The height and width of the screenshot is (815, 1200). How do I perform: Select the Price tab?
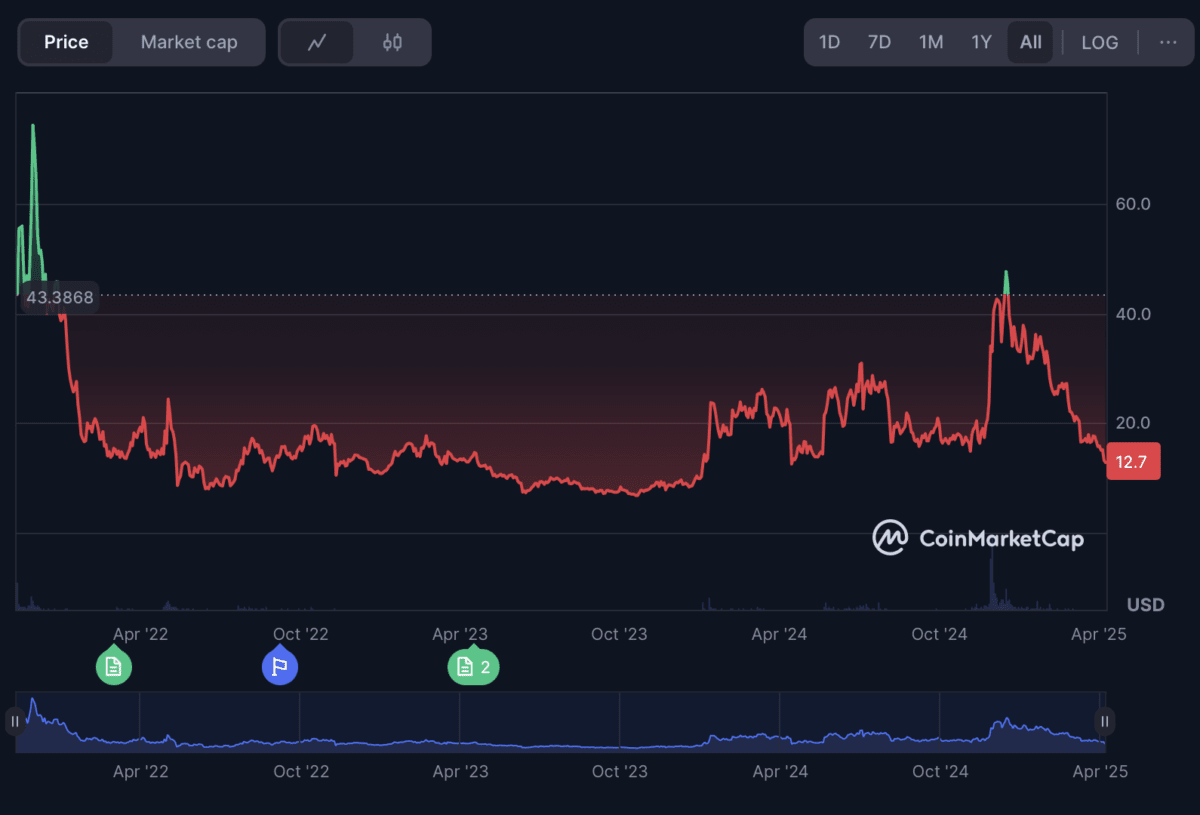(66, 42)
